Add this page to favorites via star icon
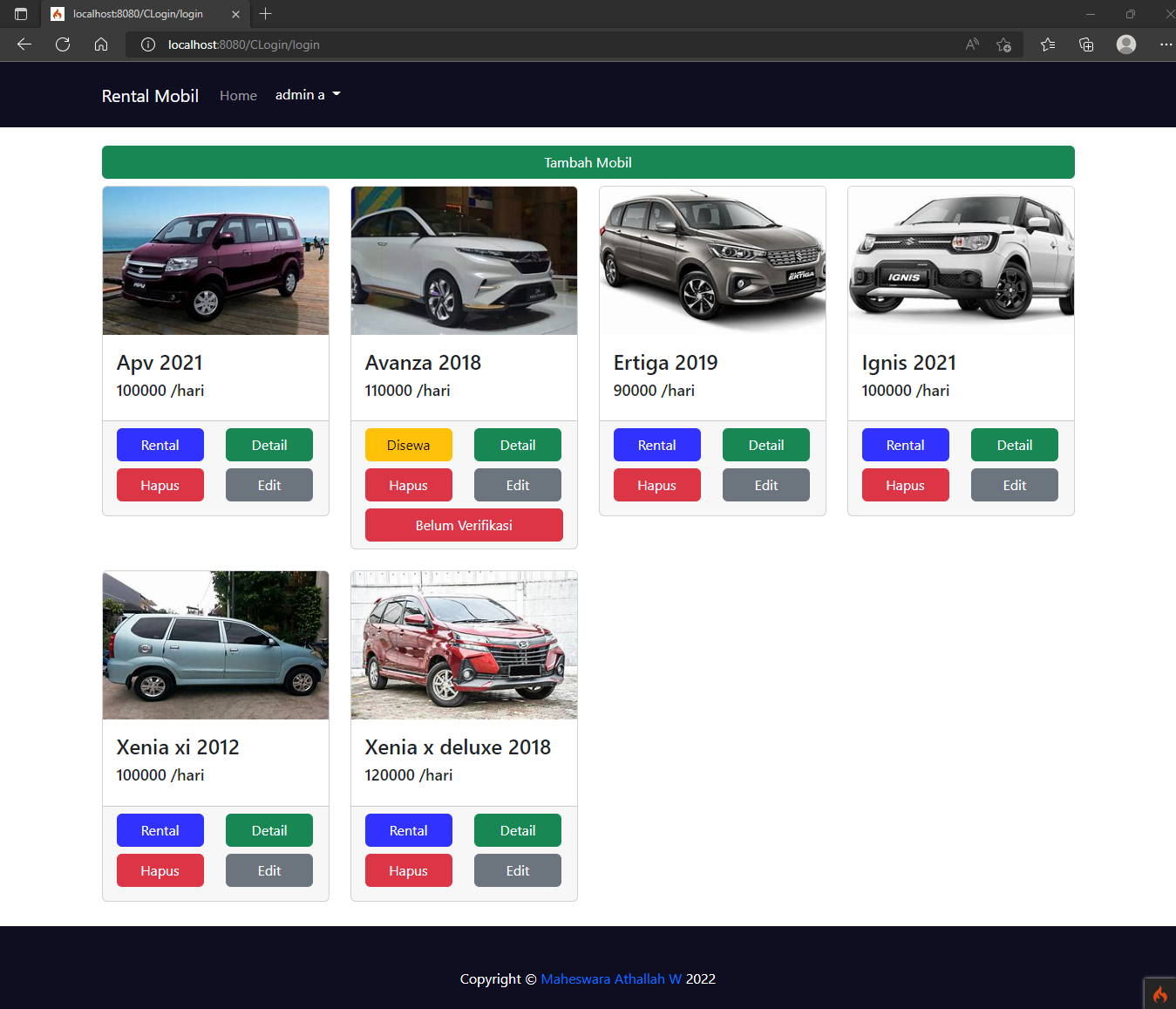The image size is (1176, 1009). click(1003, 44)
